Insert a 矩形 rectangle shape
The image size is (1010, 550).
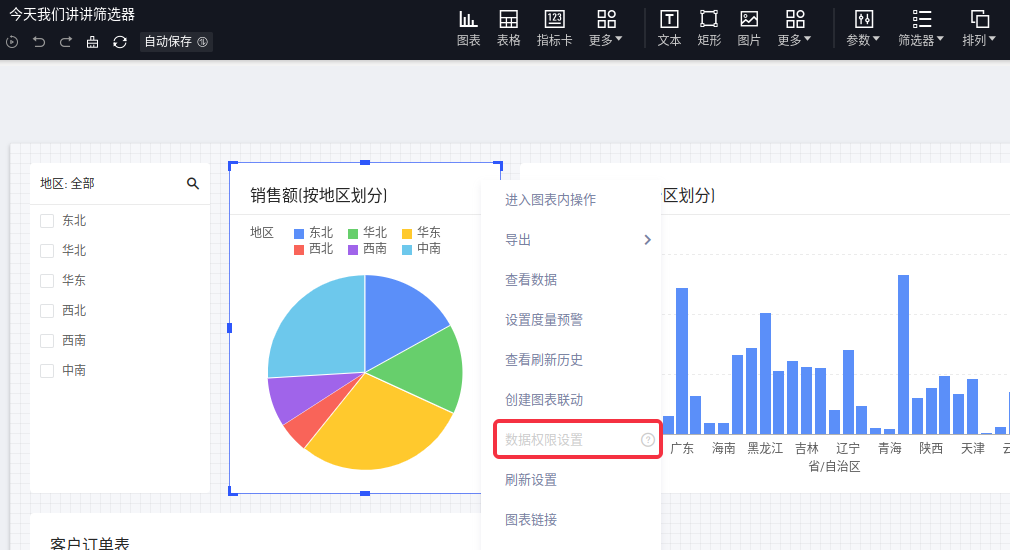pos(709,28)
